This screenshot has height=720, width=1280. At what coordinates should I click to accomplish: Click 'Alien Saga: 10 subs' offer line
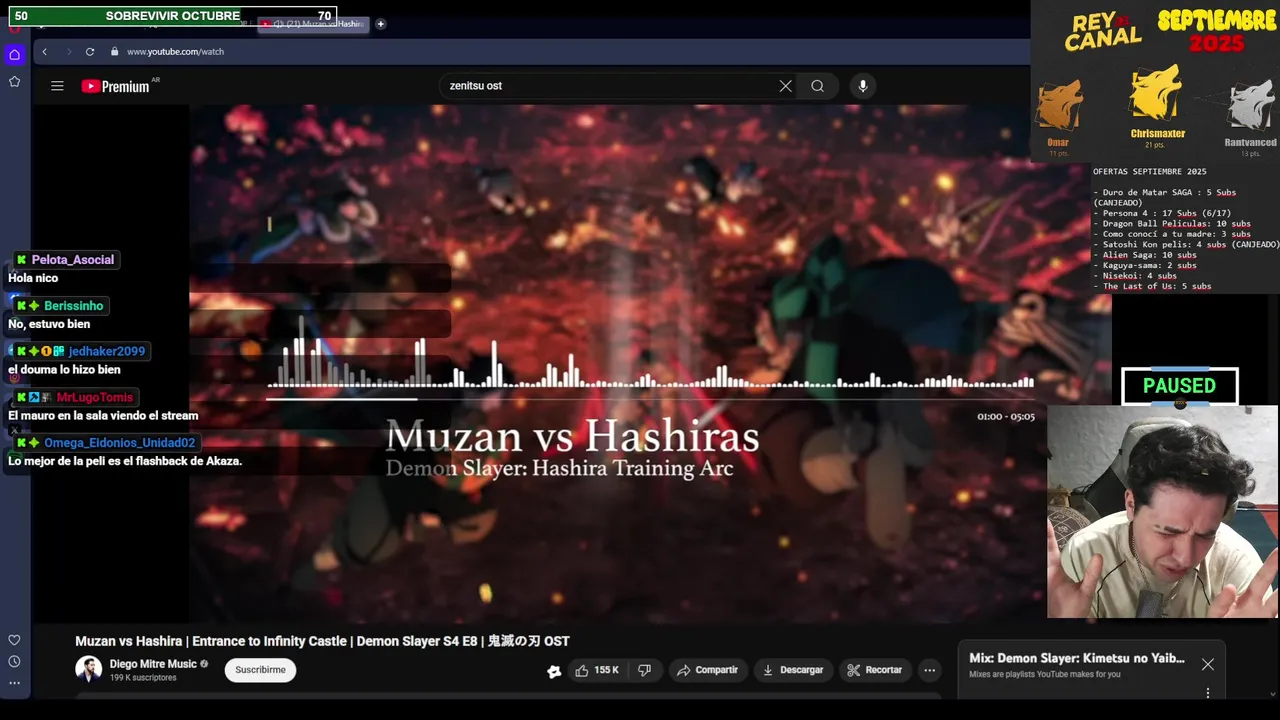point(1145,255)
